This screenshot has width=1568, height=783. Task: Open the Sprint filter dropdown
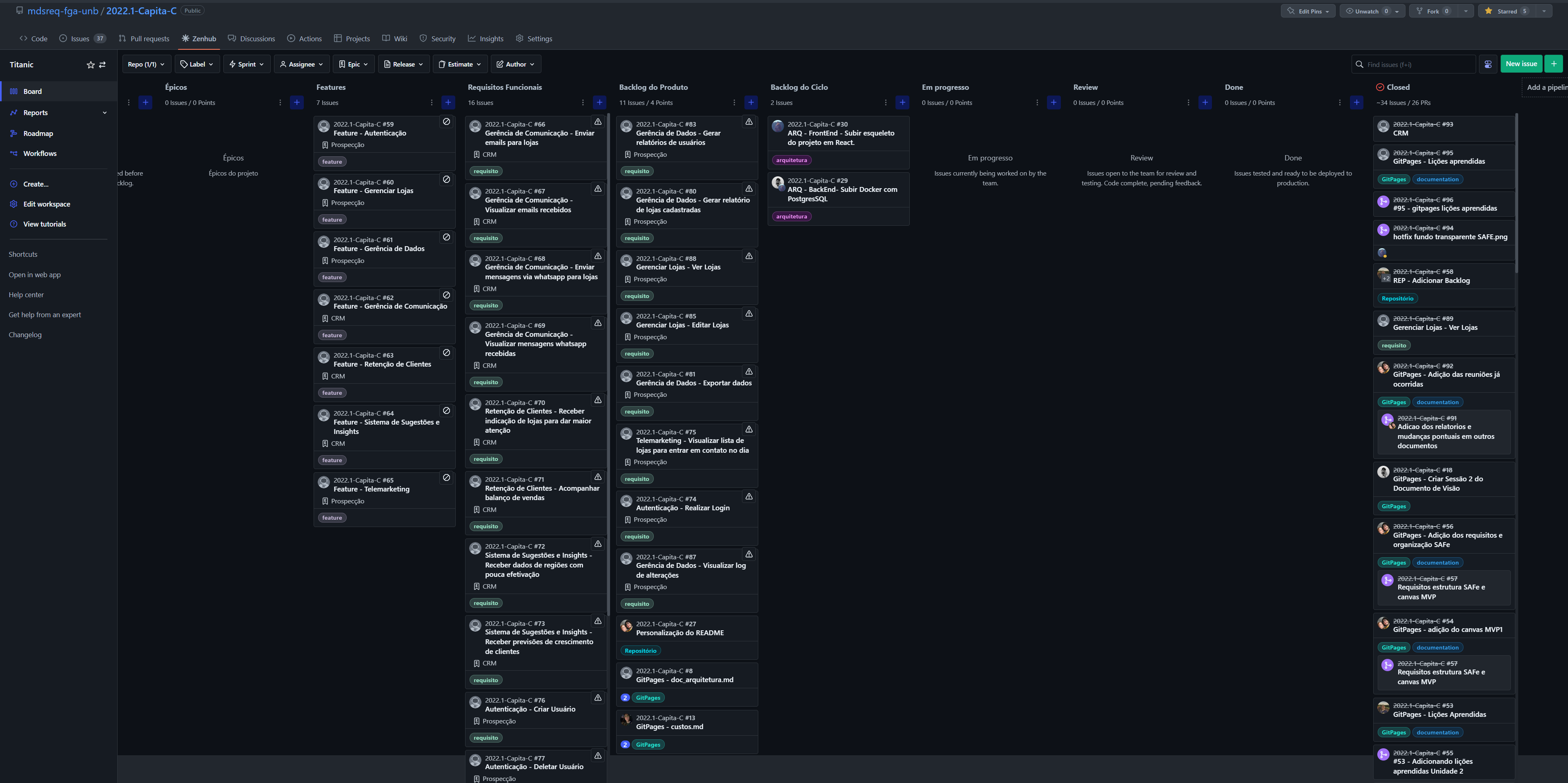tap(247, 64)
